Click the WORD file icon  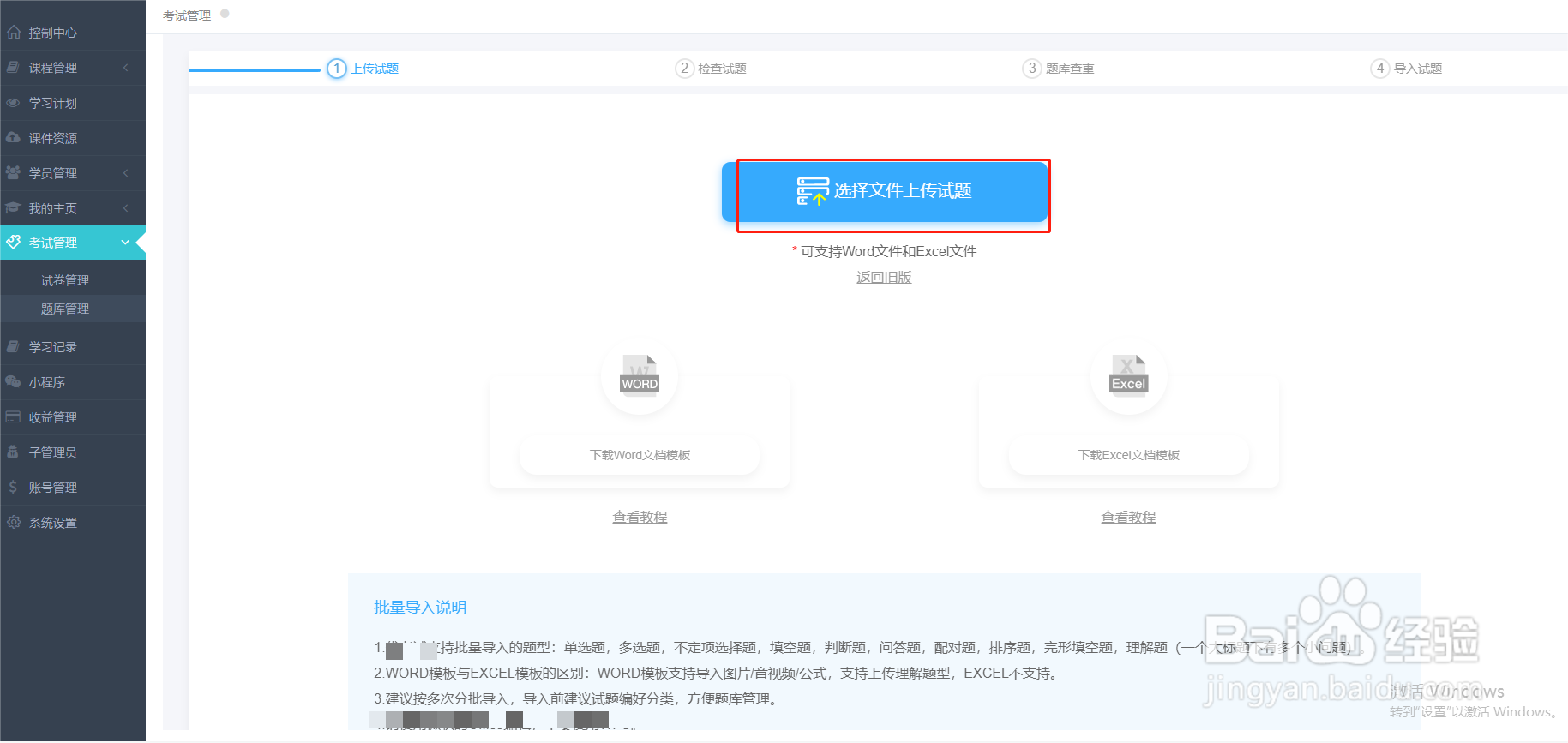coord(640,374)
